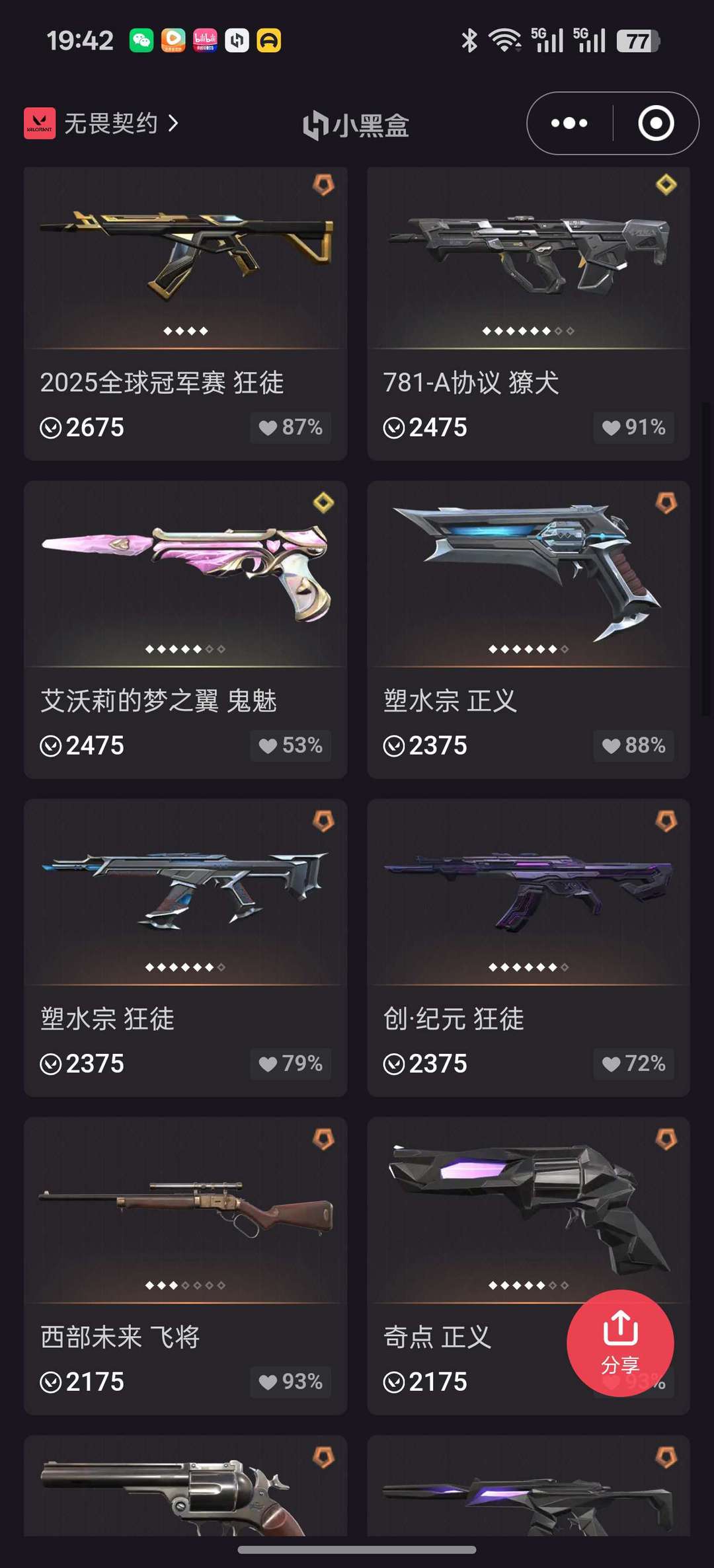This screenshot has height=1568, width=714.
Task: Click the 88% heart on 塑水宗 正义
Action: click(x=633, y=746)
